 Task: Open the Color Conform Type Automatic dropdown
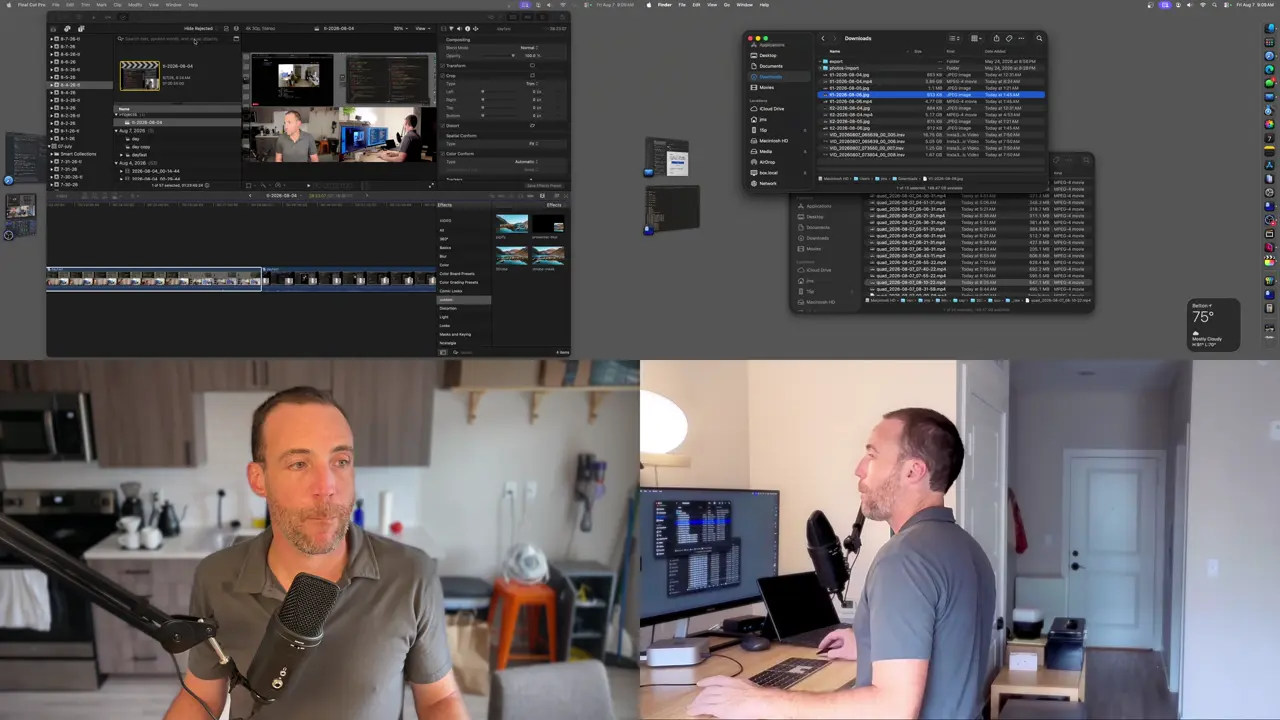pos(526,162)
